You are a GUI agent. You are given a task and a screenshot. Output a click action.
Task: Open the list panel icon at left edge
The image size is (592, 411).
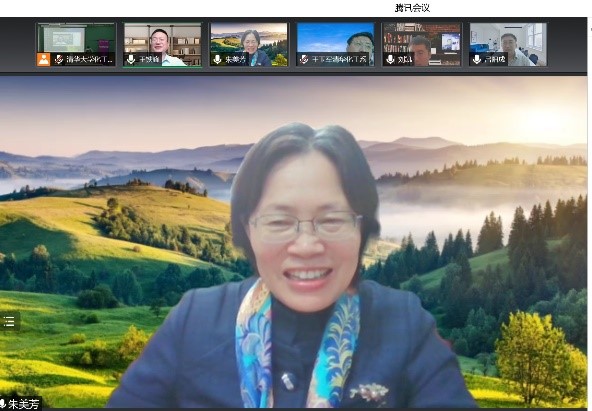pos(9,322)
